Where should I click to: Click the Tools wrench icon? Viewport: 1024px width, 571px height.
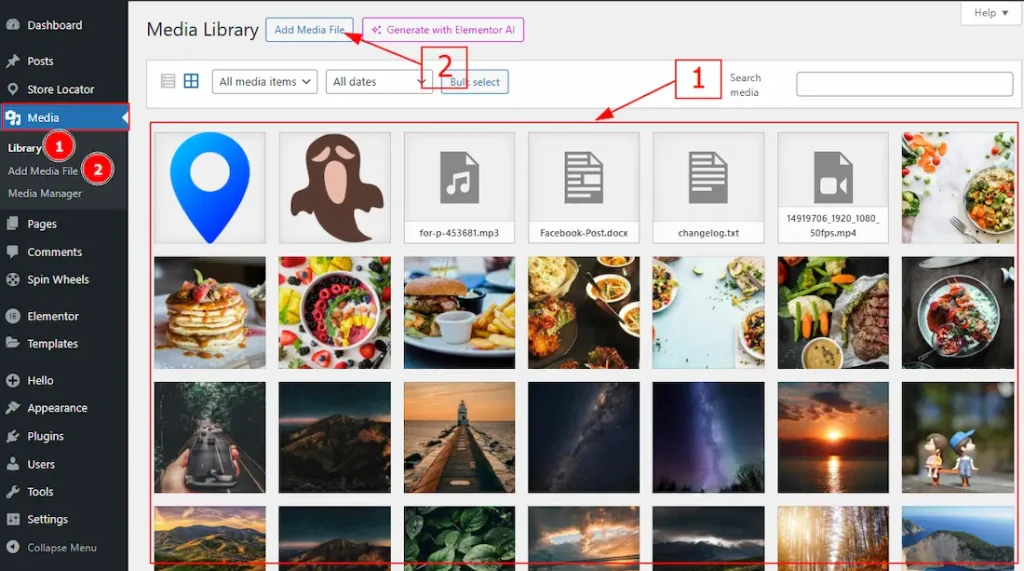coord(12,492)
